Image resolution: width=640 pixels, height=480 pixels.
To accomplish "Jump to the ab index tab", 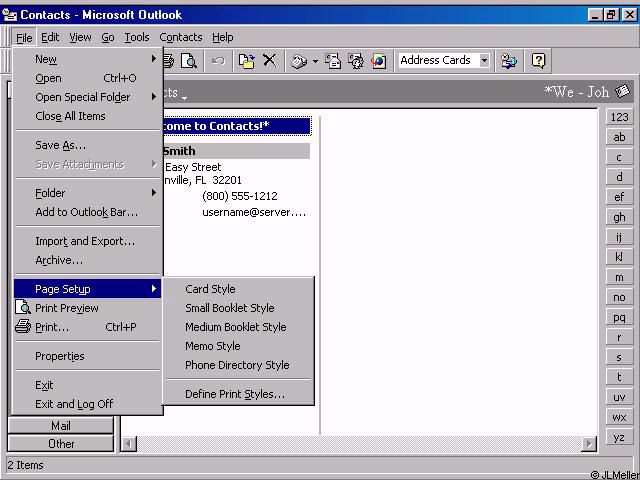I will coord(619,137).
